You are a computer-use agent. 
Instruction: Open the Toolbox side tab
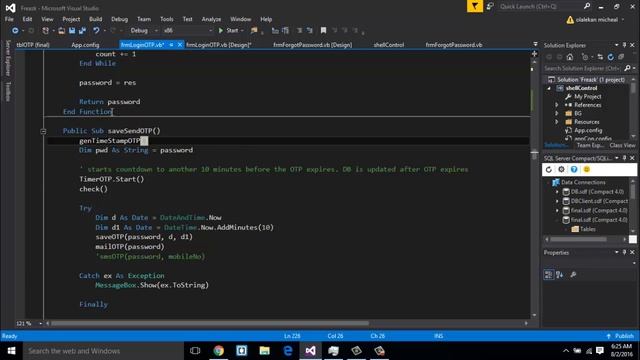7,91
